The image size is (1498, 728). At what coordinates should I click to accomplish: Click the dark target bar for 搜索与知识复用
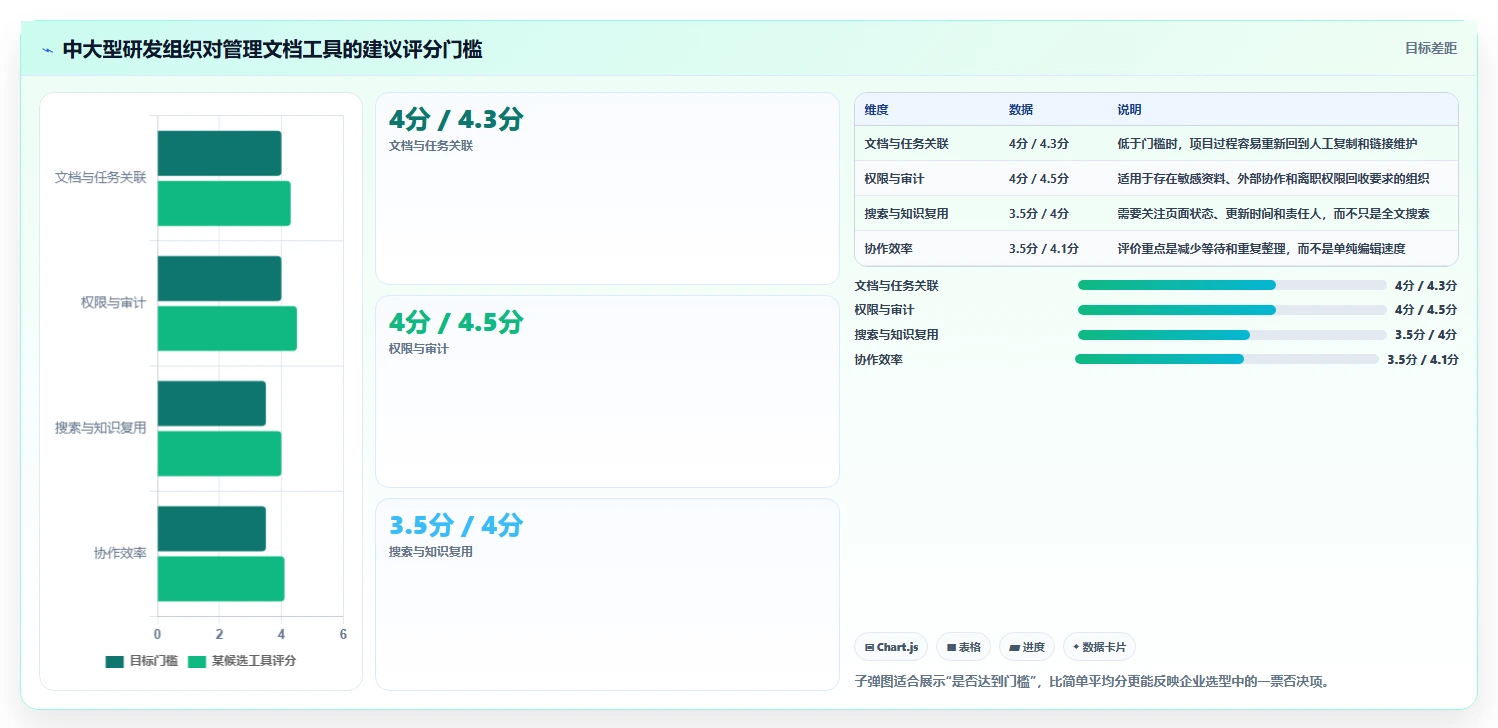click(211, 403)
